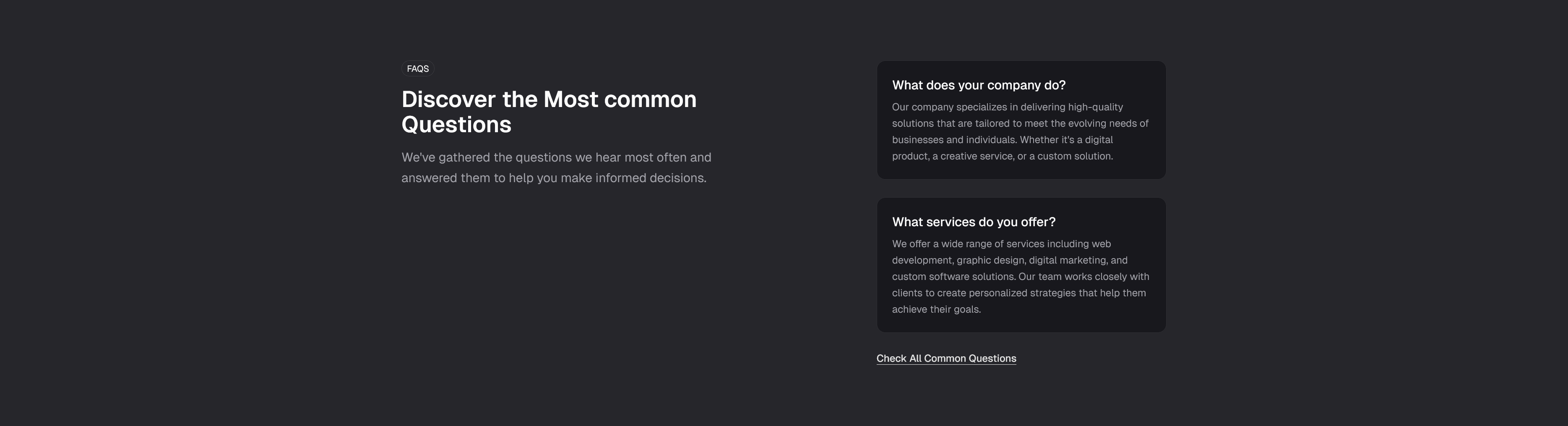Click the line starting "development, graphic design"

(x=1009, y=260)
